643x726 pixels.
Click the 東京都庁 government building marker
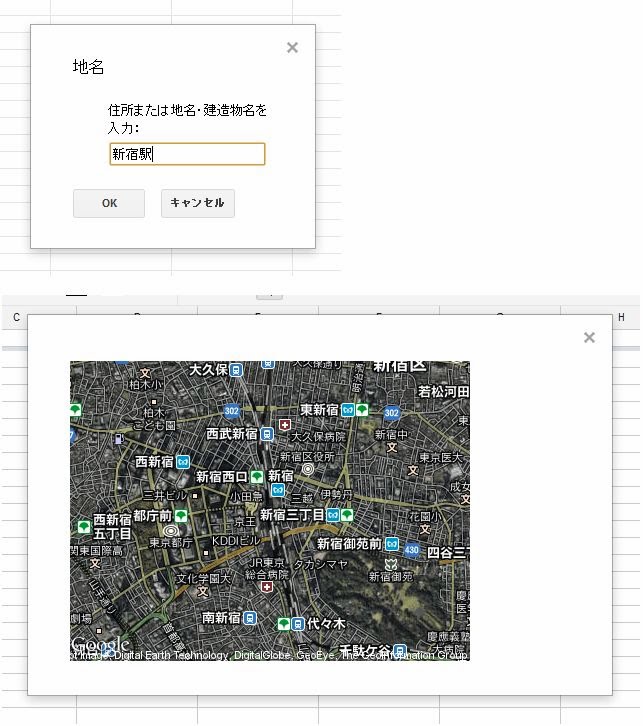tap(171, 531)
